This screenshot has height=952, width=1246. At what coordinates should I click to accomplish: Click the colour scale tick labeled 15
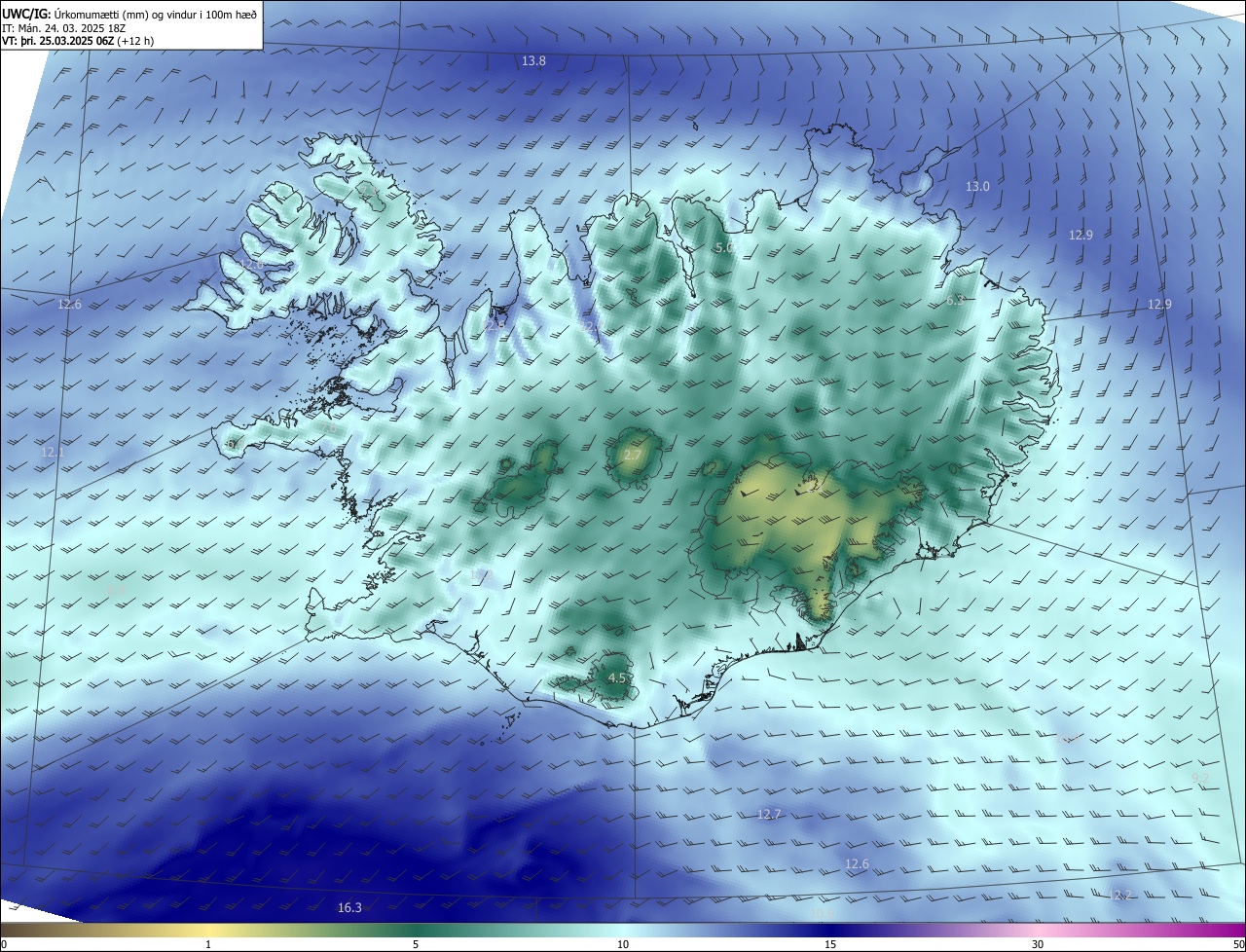(830, 944)
